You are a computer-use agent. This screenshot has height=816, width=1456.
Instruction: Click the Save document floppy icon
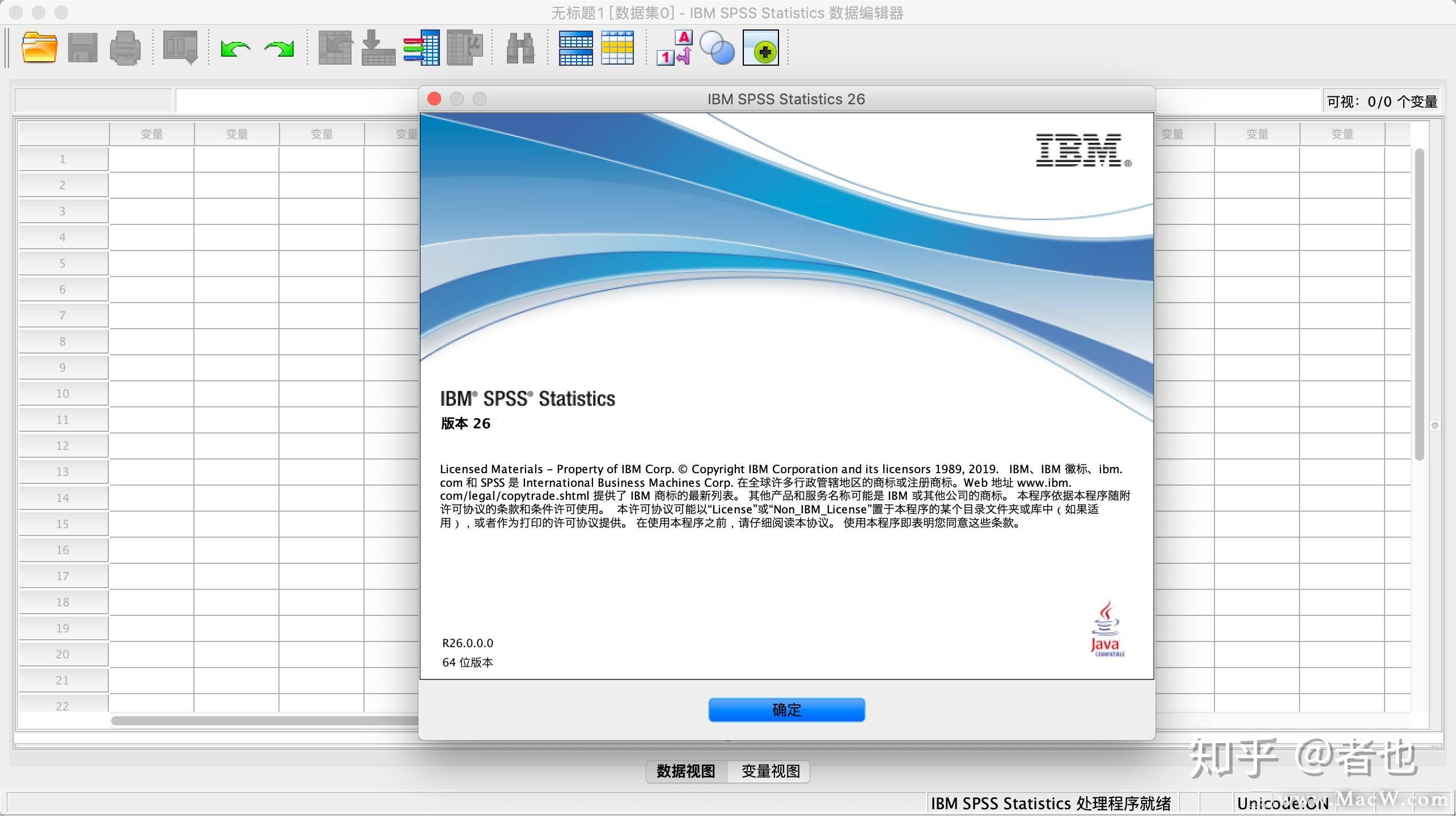tap(83, 48)
